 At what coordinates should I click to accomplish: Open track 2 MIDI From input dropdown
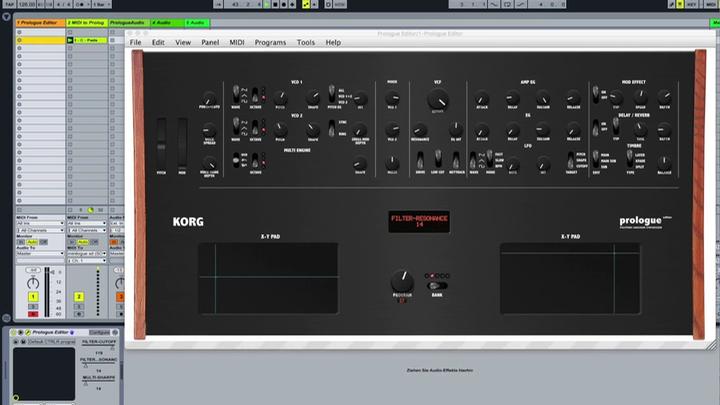point(87,224)
